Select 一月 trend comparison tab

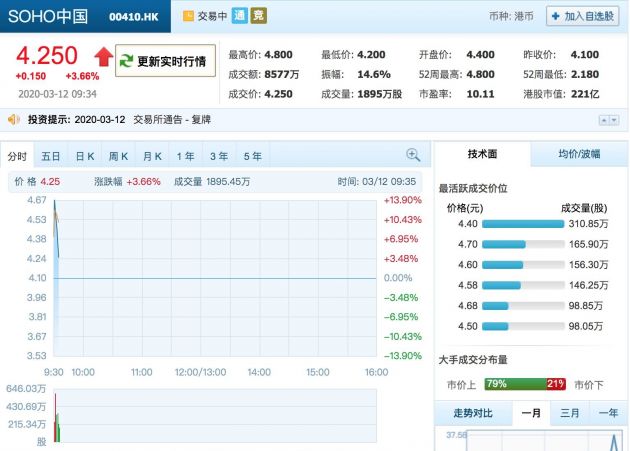pos(531,413)
